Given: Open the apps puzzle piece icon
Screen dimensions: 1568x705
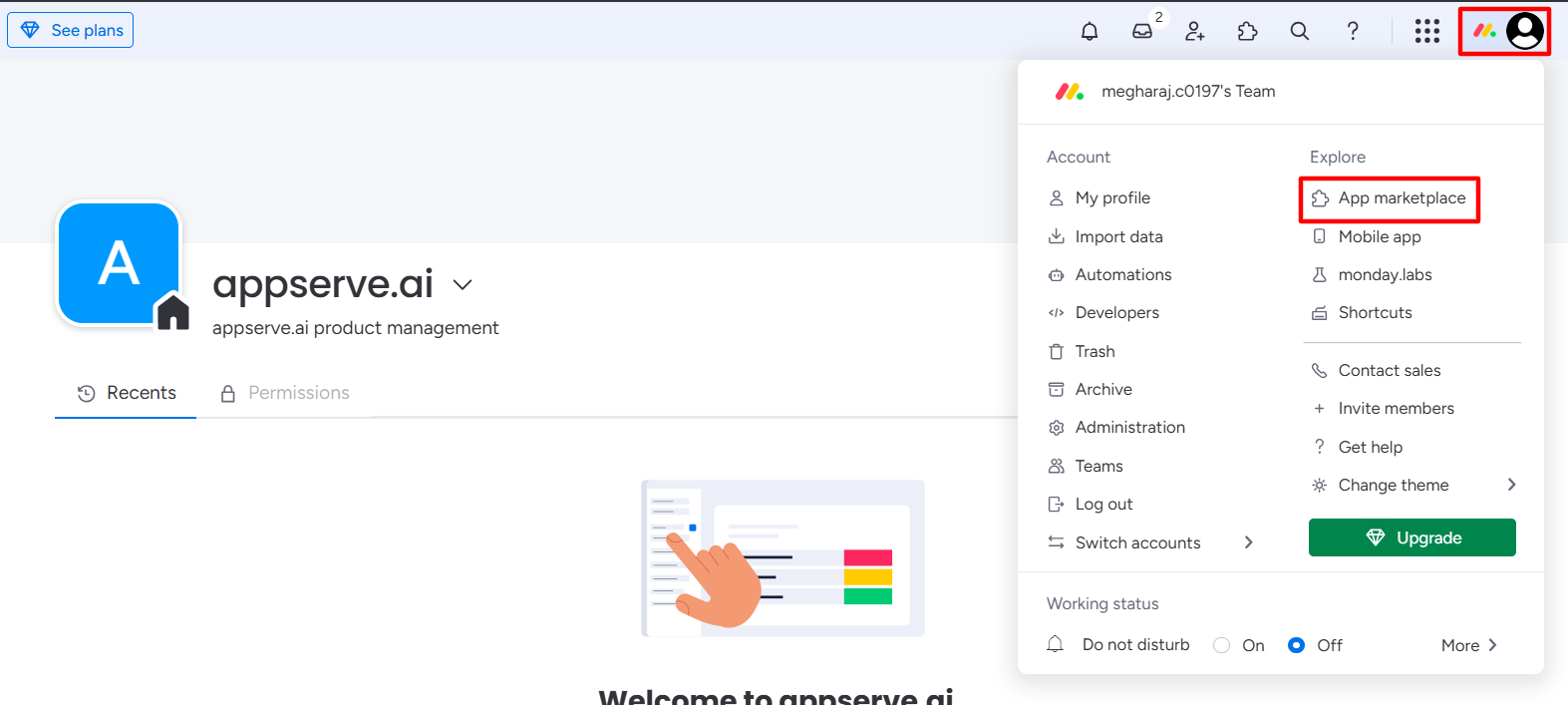Looking at the screenshot, I should coord(1247,31).
